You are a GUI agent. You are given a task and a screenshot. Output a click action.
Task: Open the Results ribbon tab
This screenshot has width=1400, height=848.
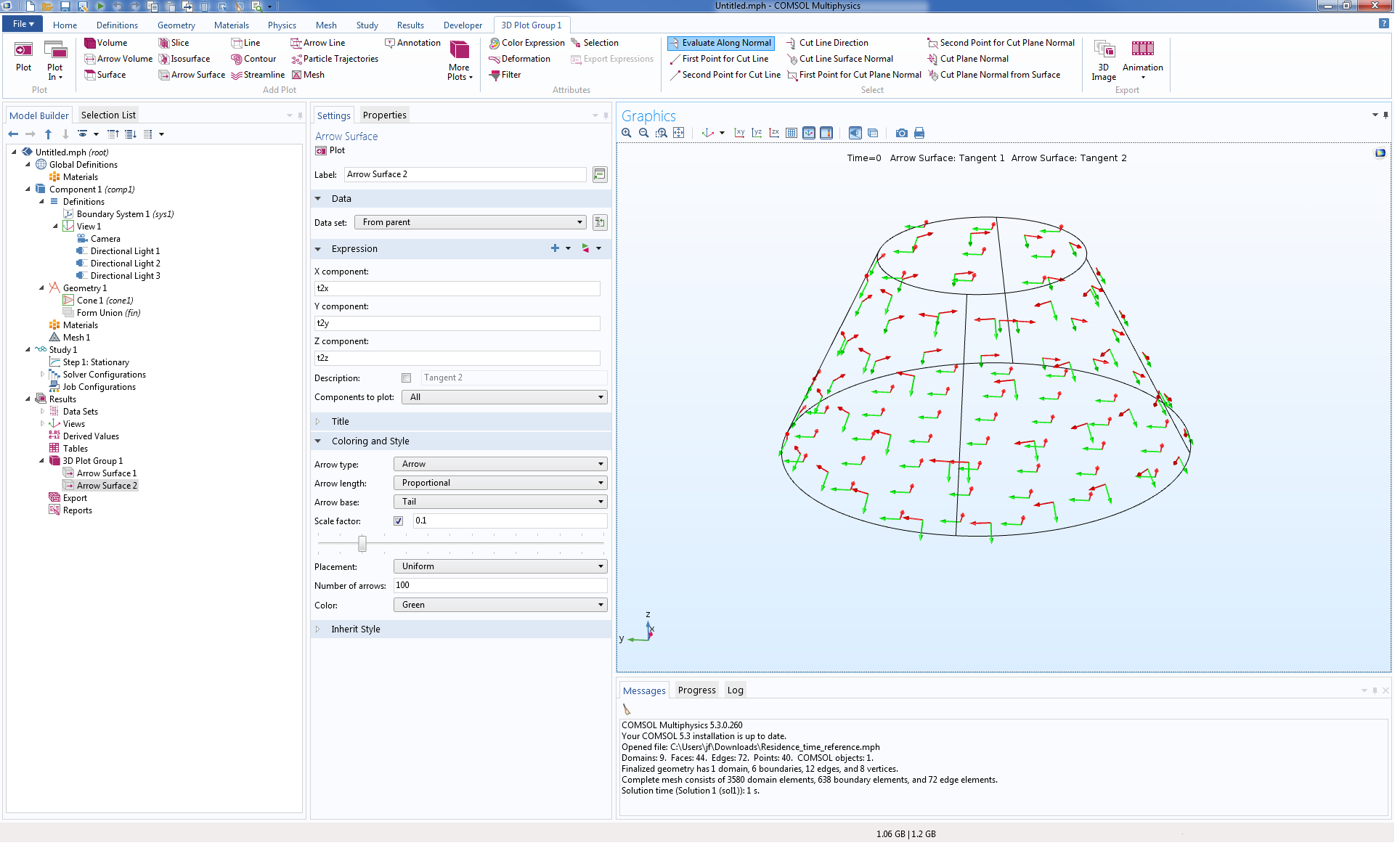click(x=410, y=25)
